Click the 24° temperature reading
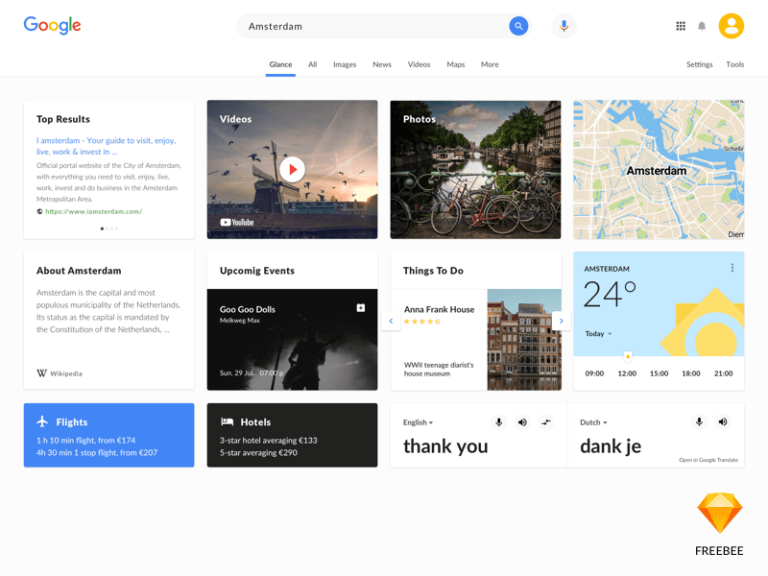Image resolution: width=768 pixels, height=576 pixels. 610,294
